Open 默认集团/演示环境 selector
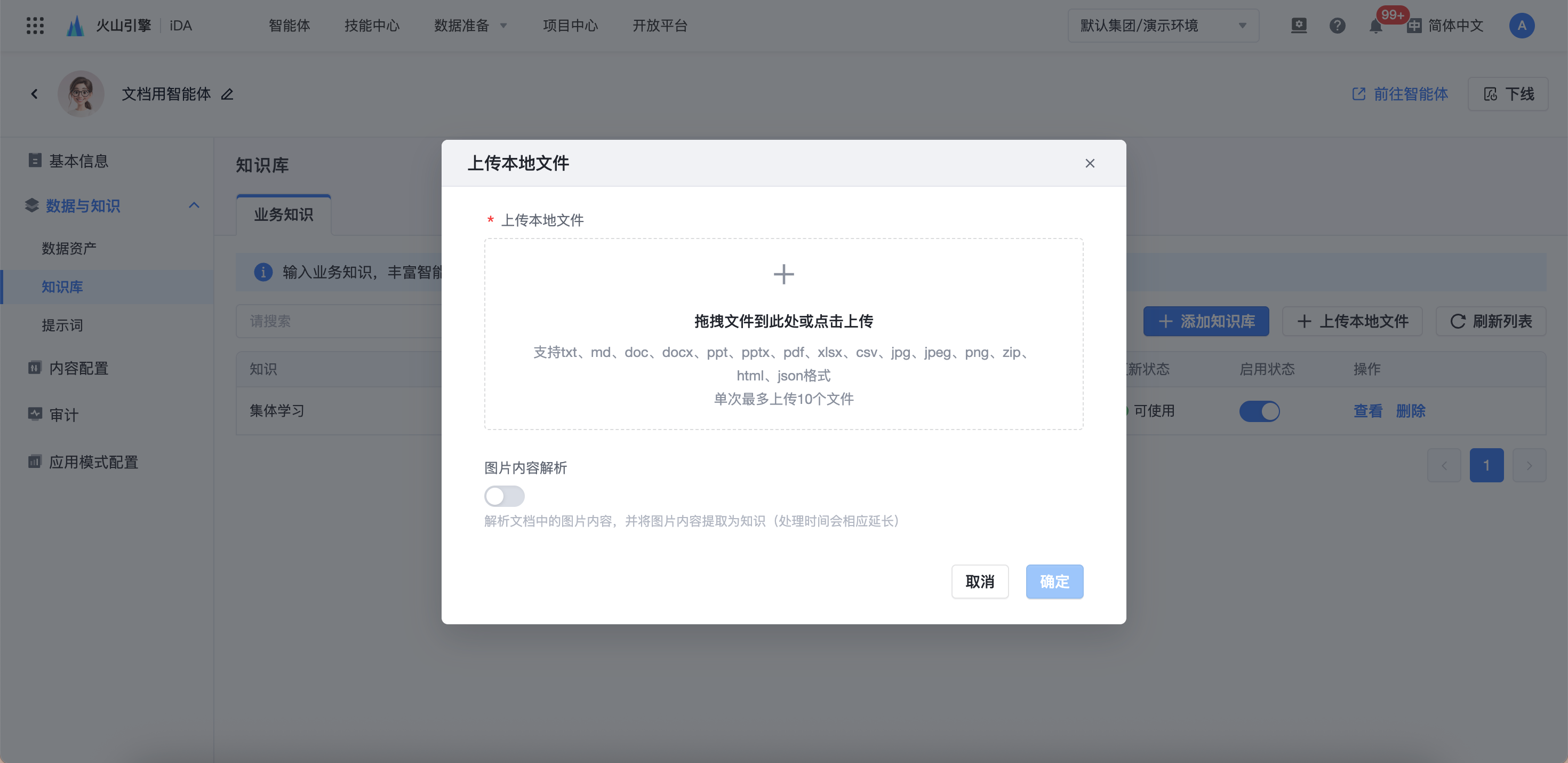 point(1163,26)
